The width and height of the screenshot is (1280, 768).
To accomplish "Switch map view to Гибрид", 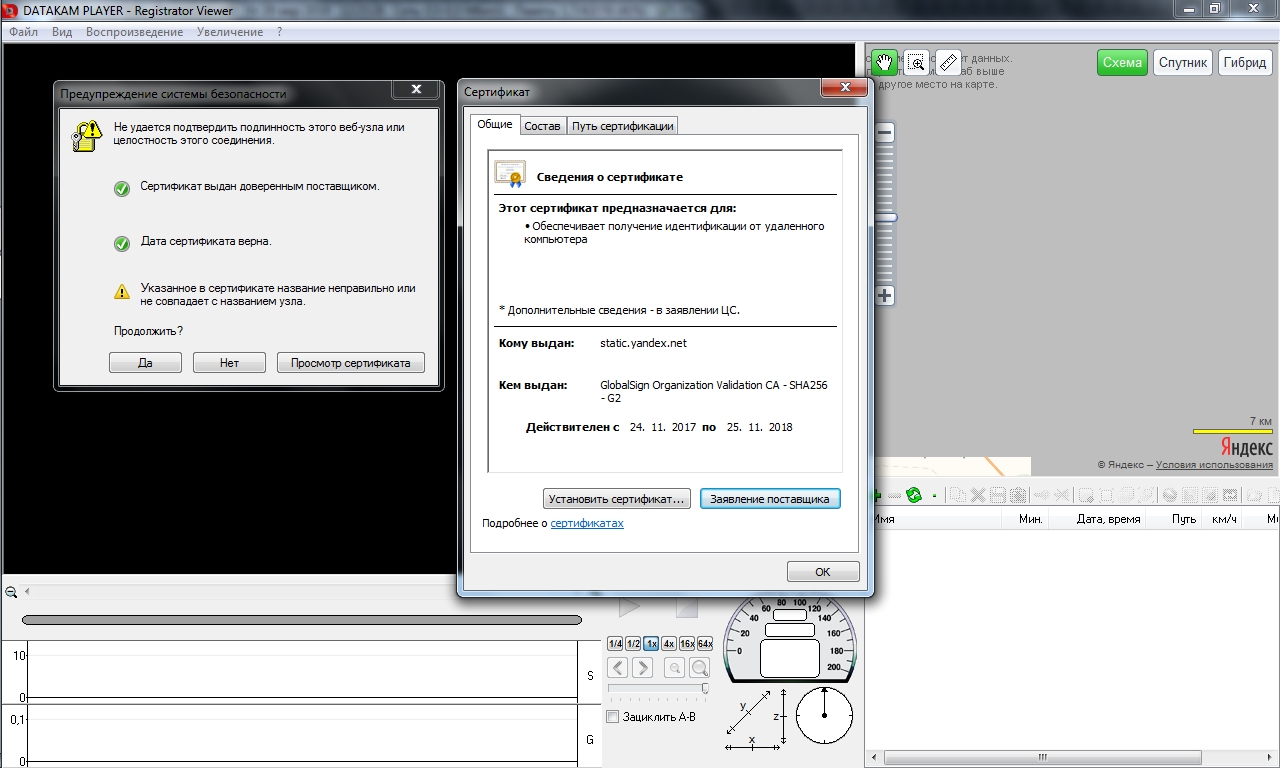I will pyautogui.click(x=1244, y=62).
